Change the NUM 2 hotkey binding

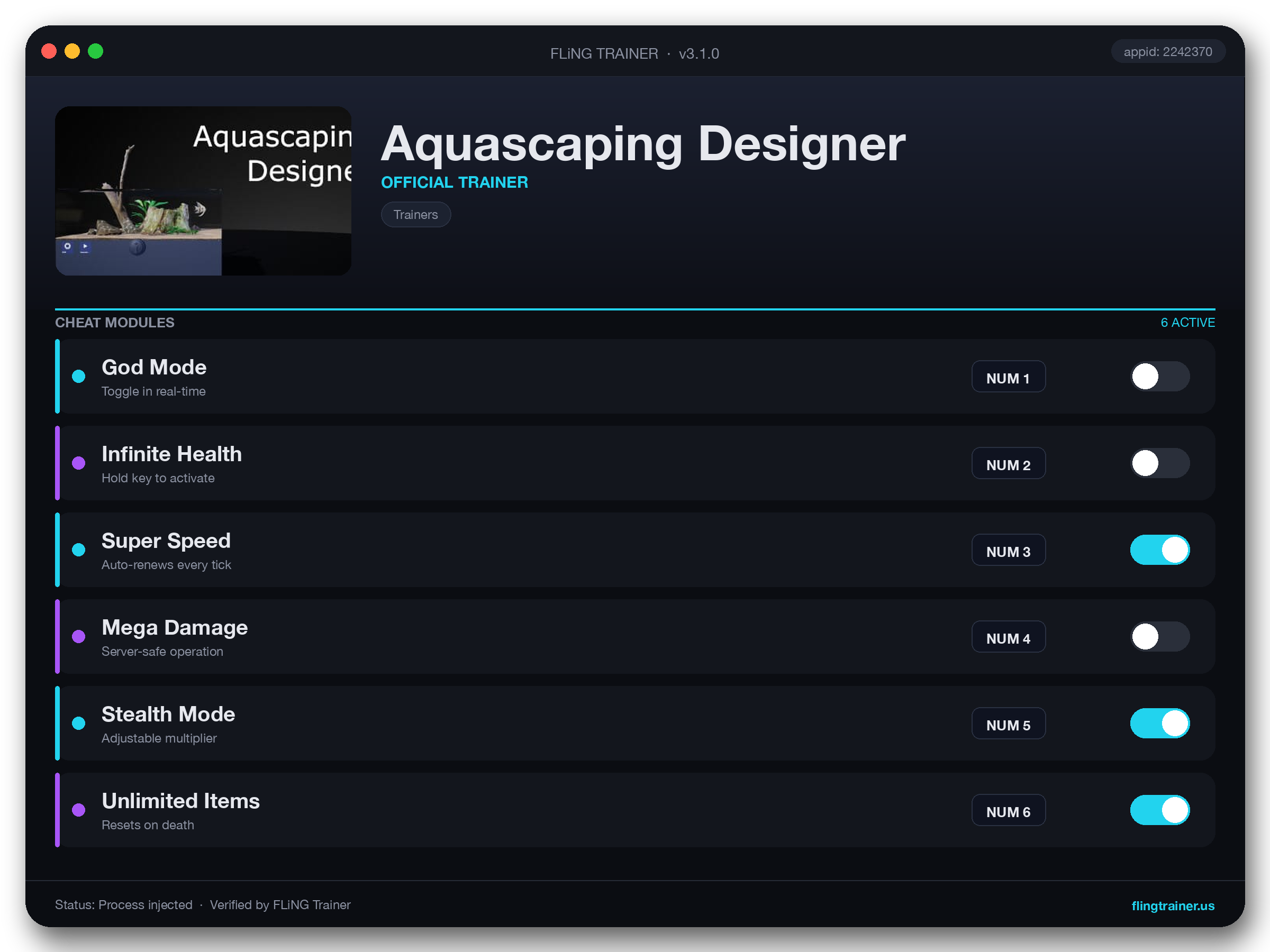click(1008, 464)
